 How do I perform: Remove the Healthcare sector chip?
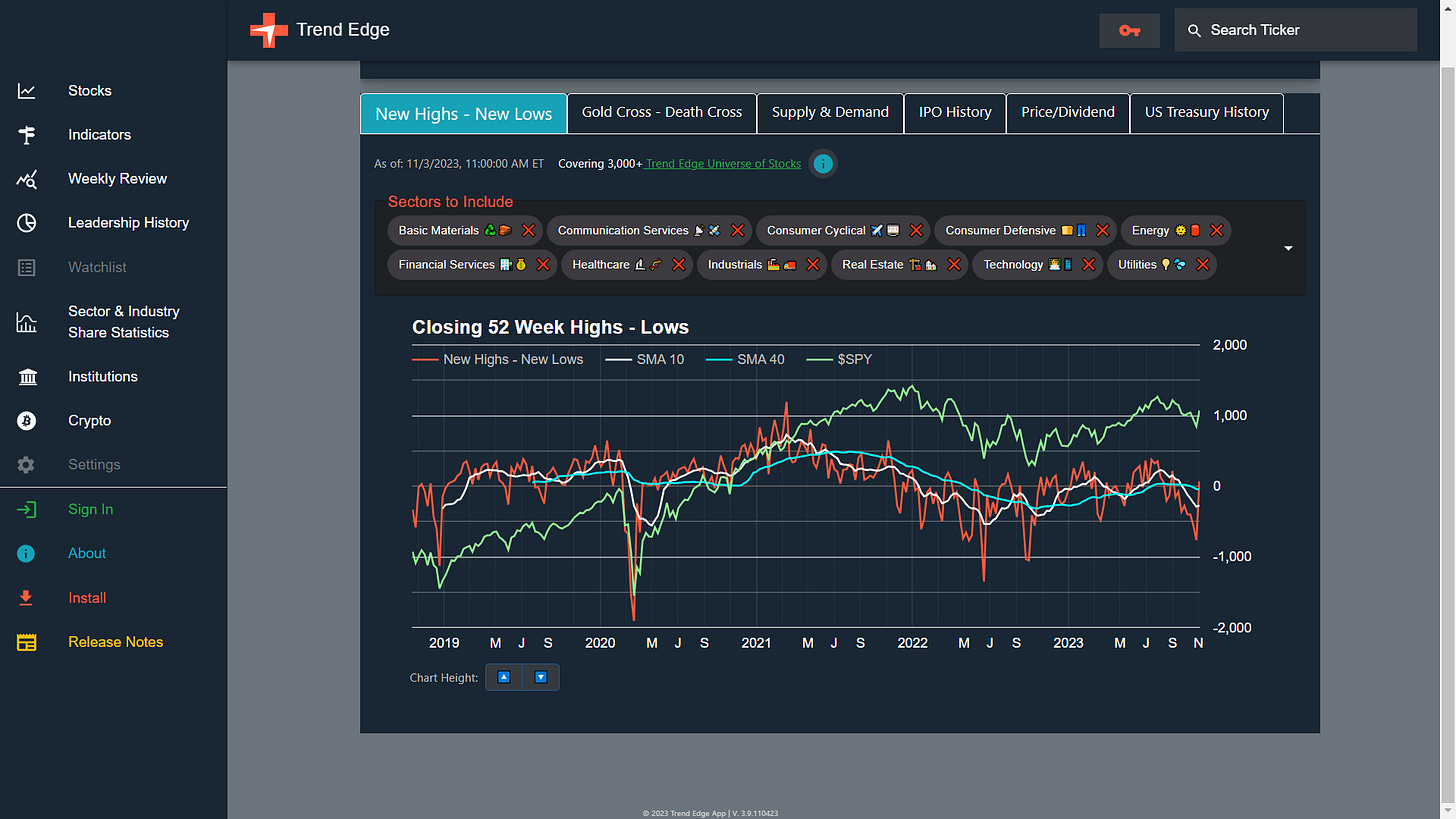click(678, 264)
